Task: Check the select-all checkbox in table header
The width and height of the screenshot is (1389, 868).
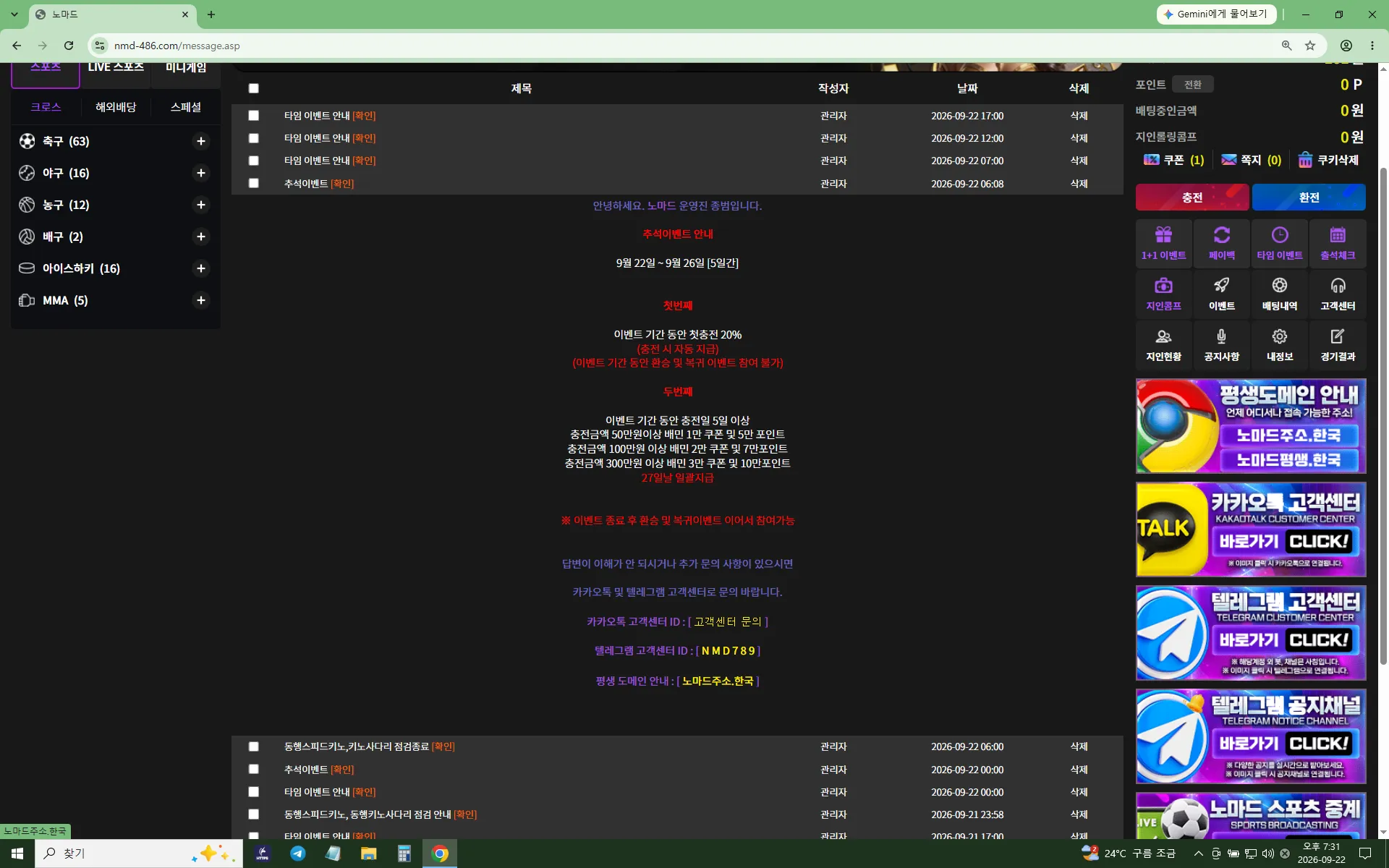Action: (253, 88)
